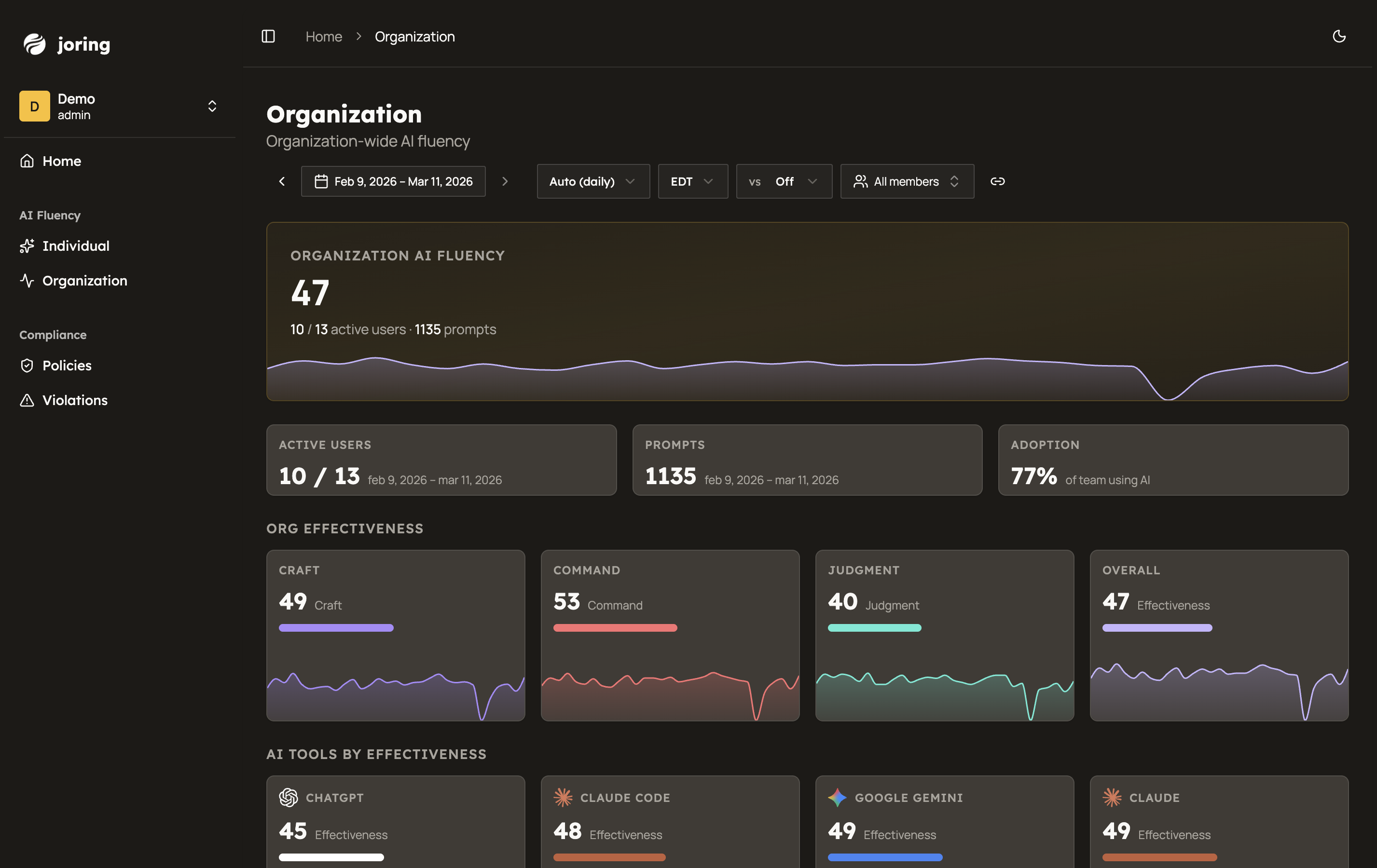
Task: Click the Claude Code starburst icon
Action: [563, 797]
